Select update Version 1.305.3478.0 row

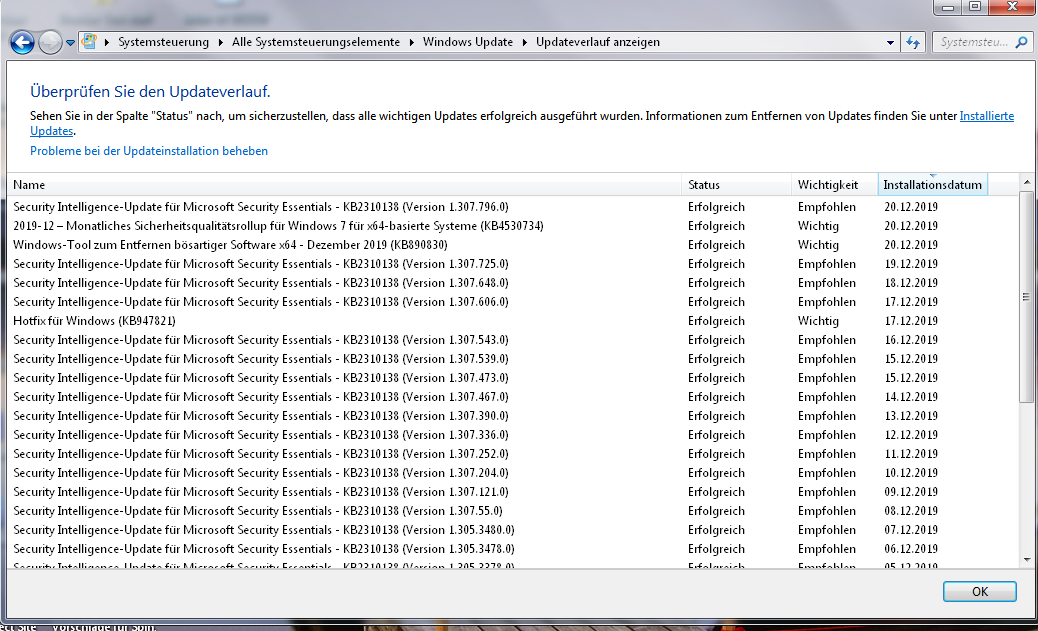(x=513, y=549)
